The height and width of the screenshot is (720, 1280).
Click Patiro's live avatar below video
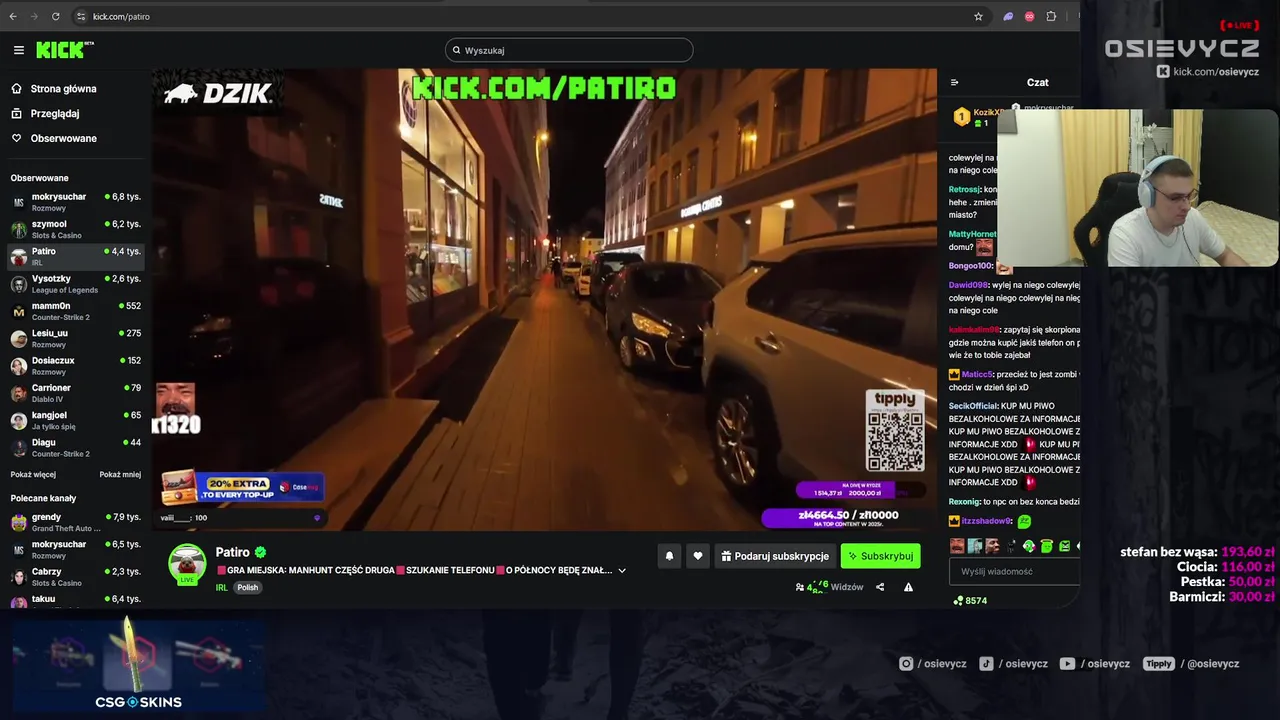coord(187,564)
